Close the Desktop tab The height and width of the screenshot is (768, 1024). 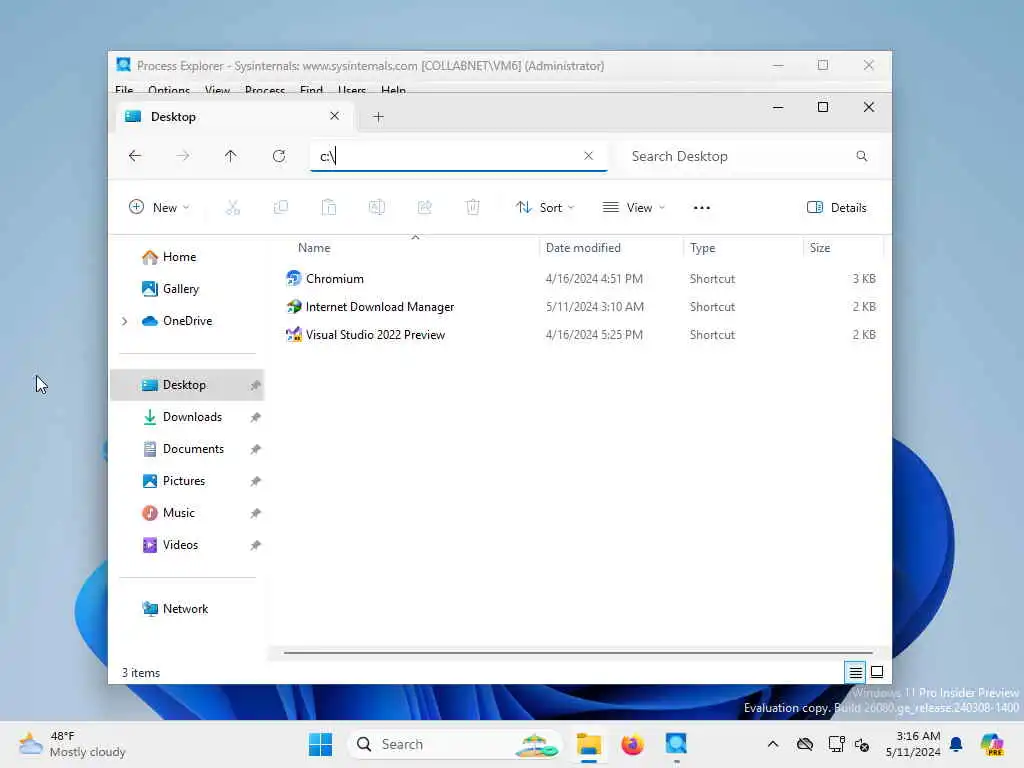[x=334, y=116]
